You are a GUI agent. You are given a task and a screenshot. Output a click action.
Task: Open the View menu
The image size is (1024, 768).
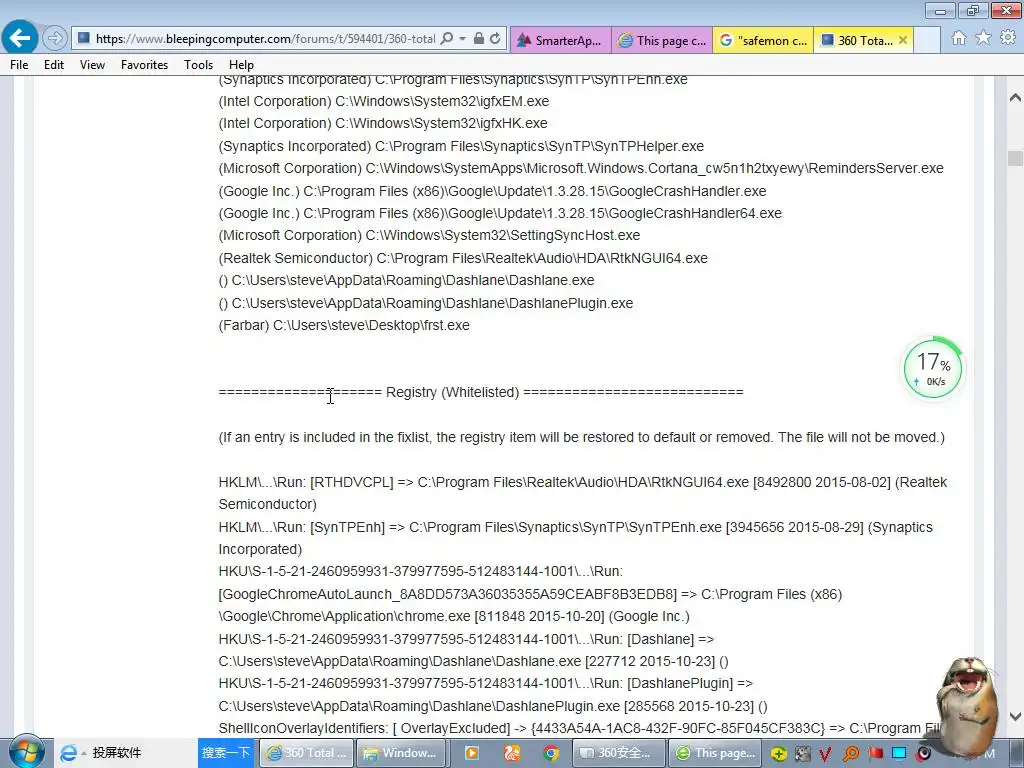click(92, 65)
